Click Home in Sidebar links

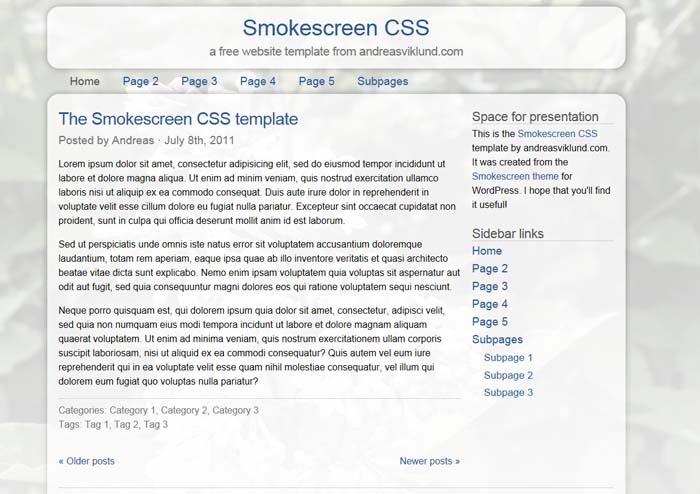point(487,251)
